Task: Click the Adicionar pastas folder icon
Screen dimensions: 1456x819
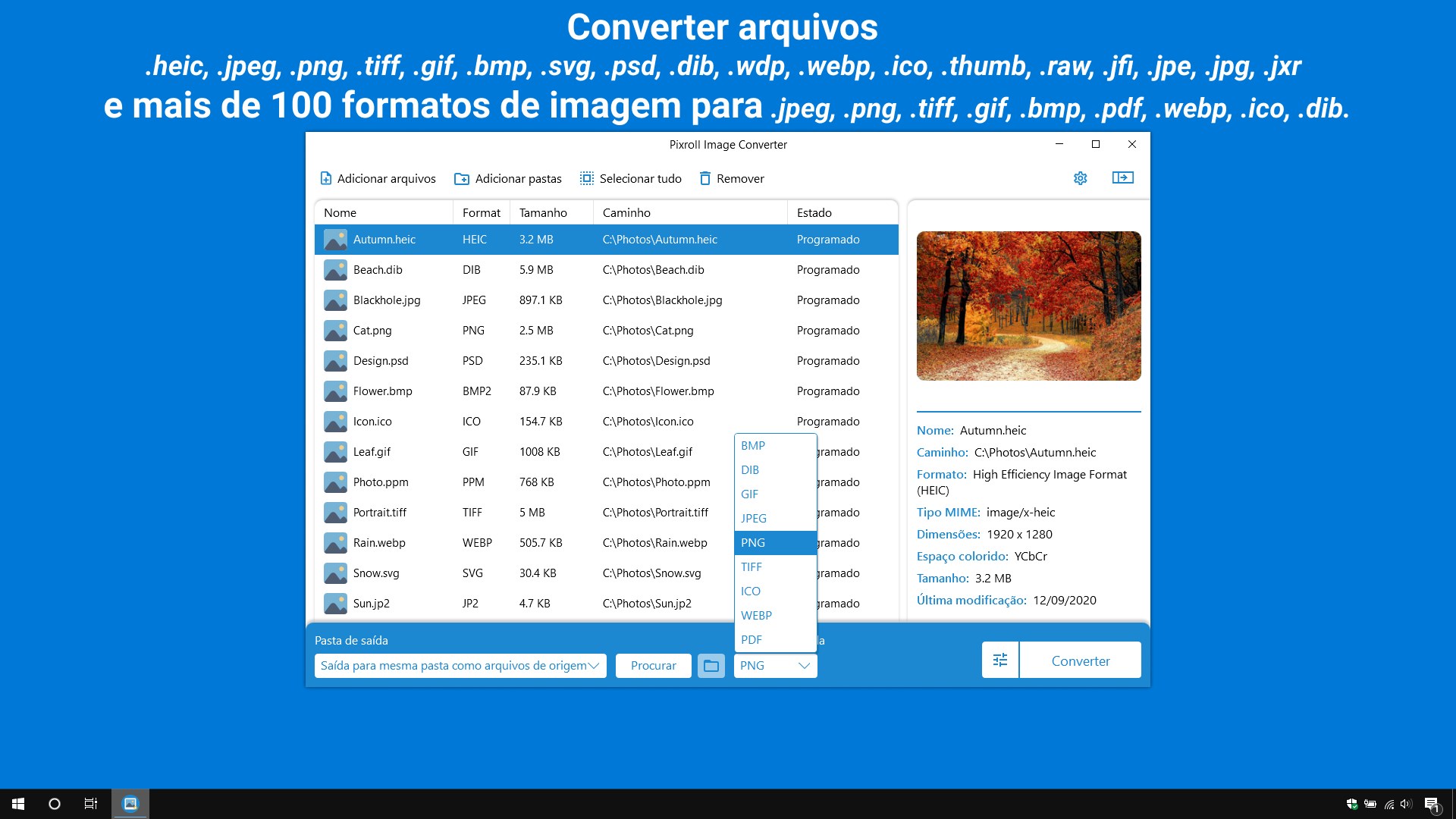Action: pyautogui.click(x=461, y=179)
